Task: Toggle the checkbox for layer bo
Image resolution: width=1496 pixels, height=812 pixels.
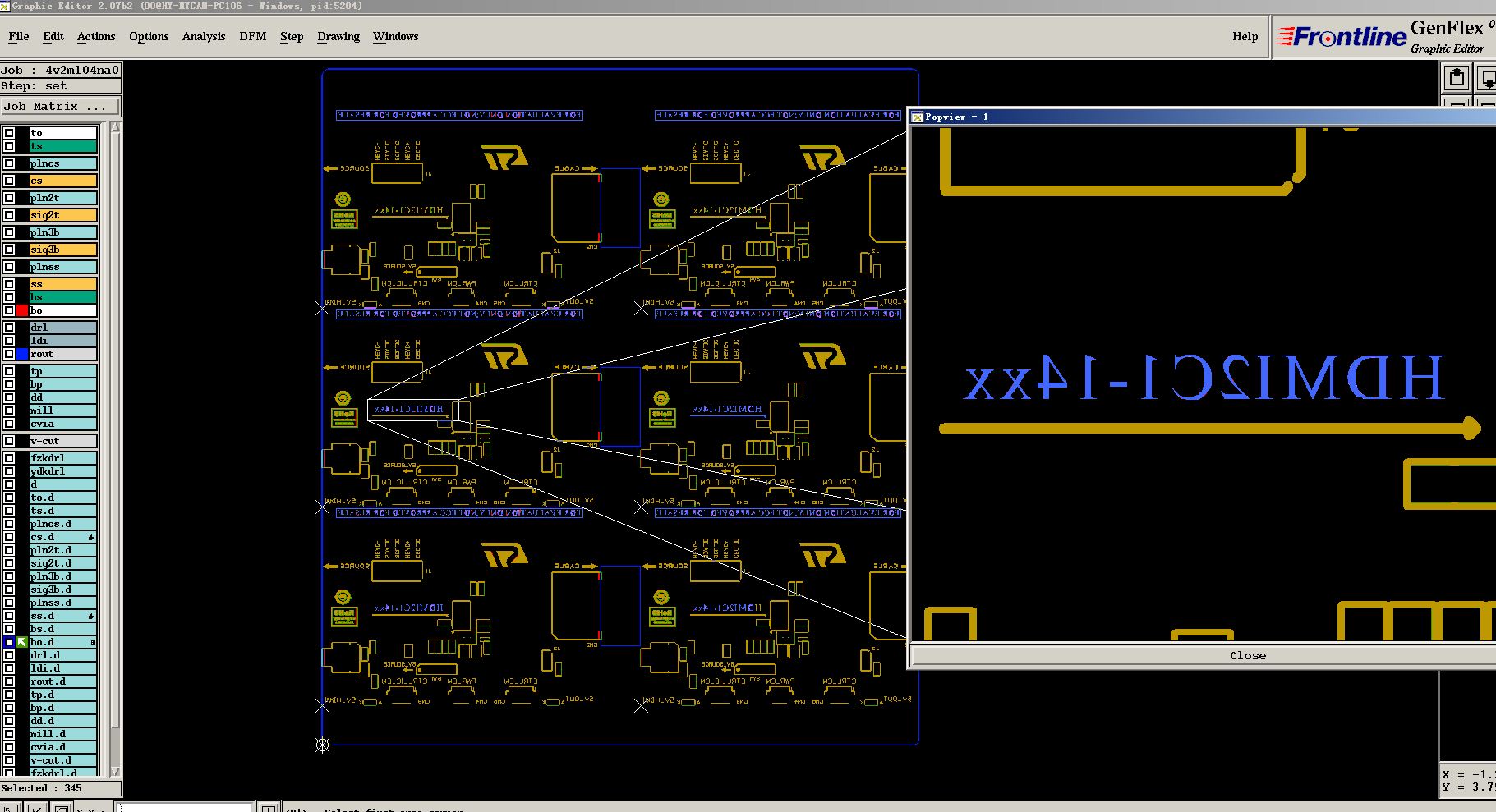Action: click(9, 310)
